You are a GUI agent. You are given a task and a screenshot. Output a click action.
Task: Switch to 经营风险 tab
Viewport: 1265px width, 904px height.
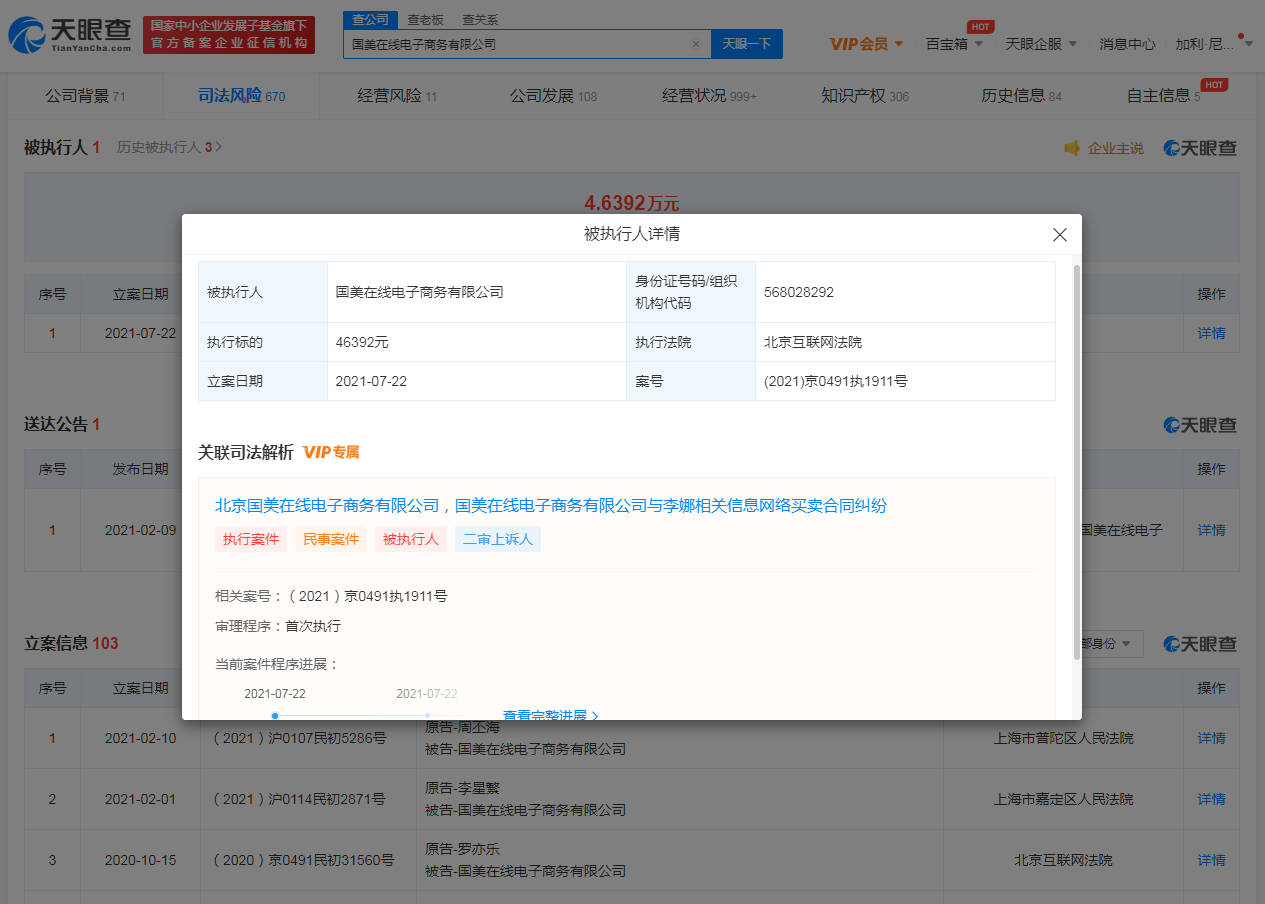397,96
